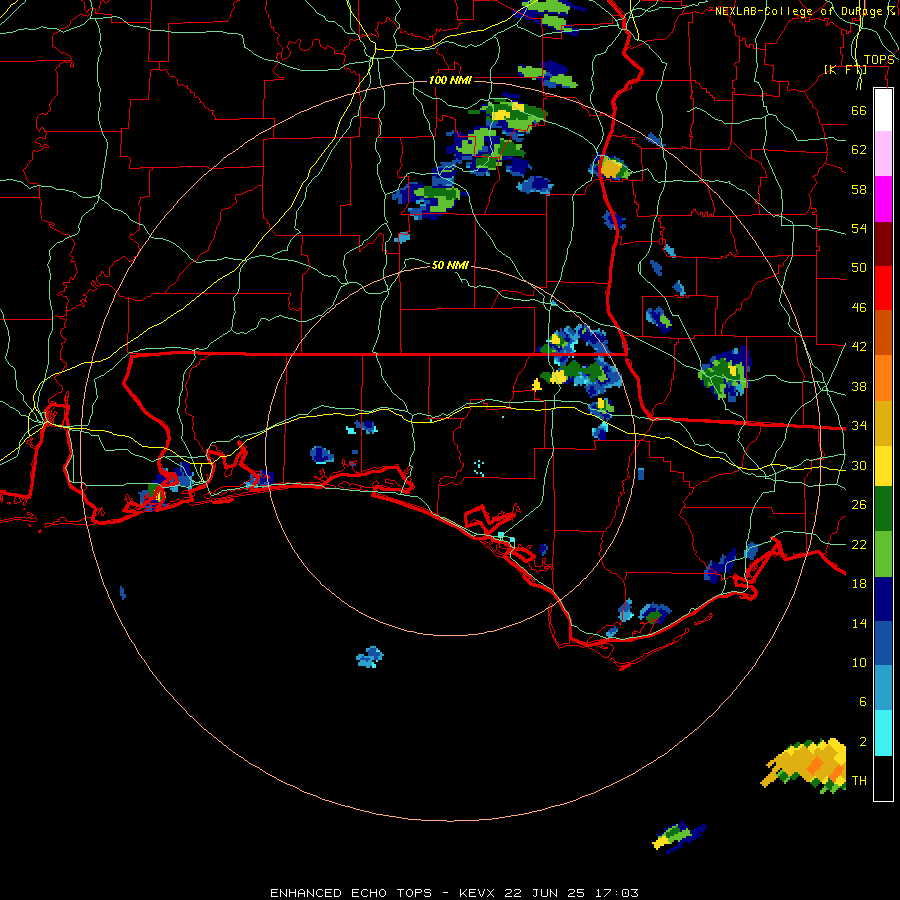The height and width of the screenshot is (900, 900).
Task: Click the "22" scale label
Action: click(859, 544)
